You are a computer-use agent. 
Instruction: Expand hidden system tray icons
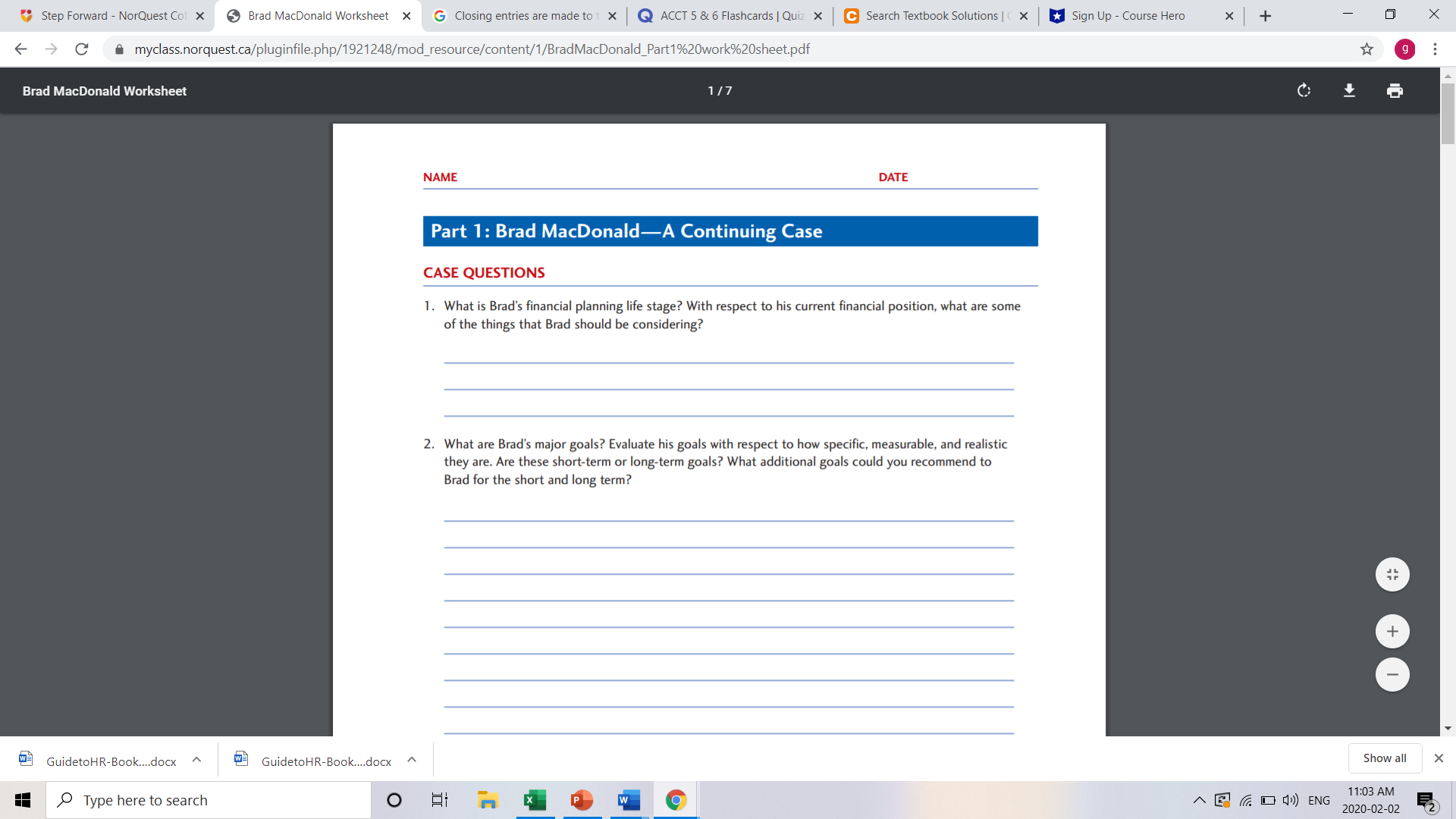[1200, 799]
